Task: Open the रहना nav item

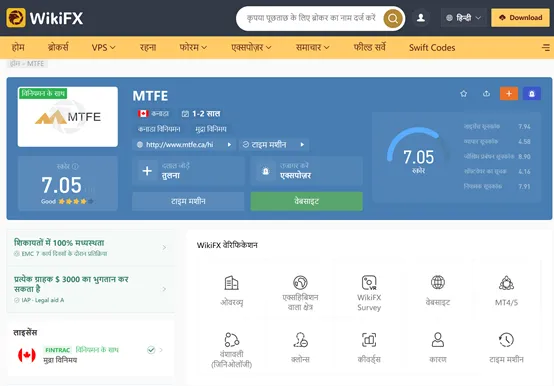Action: (148, 47)
